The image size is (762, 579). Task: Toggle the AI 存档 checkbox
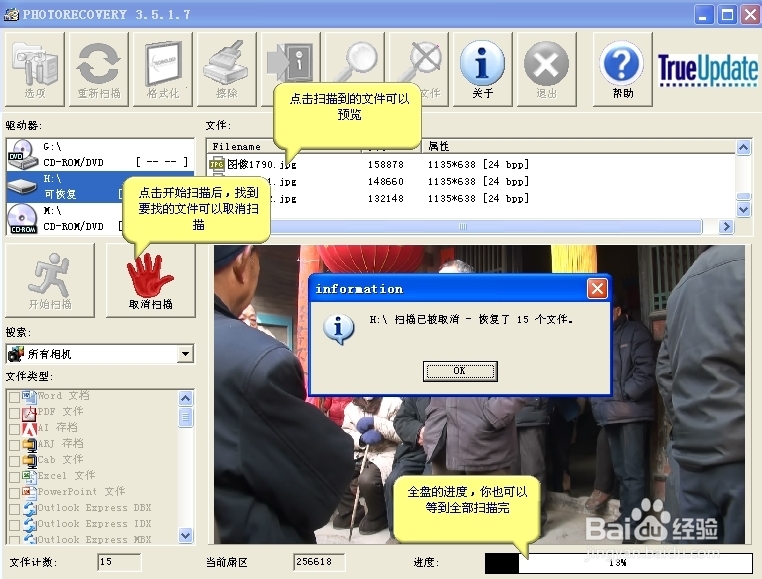pos(15,430)
